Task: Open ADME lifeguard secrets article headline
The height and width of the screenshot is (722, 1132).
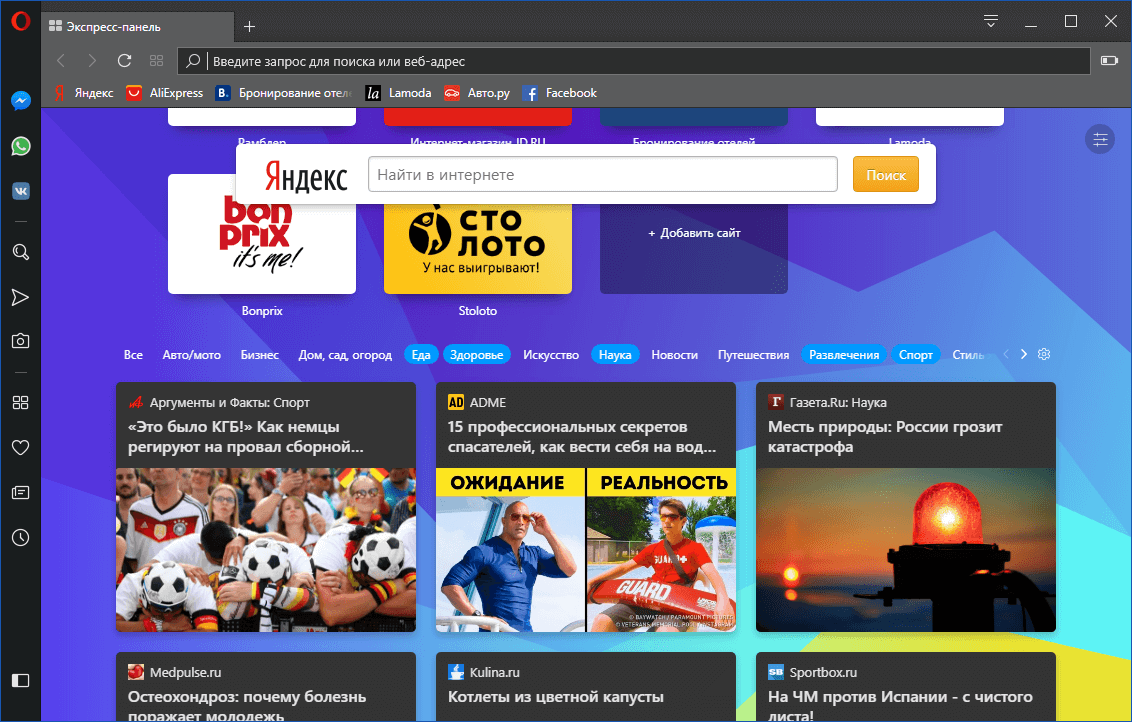Action: click(x=581, y=437)
